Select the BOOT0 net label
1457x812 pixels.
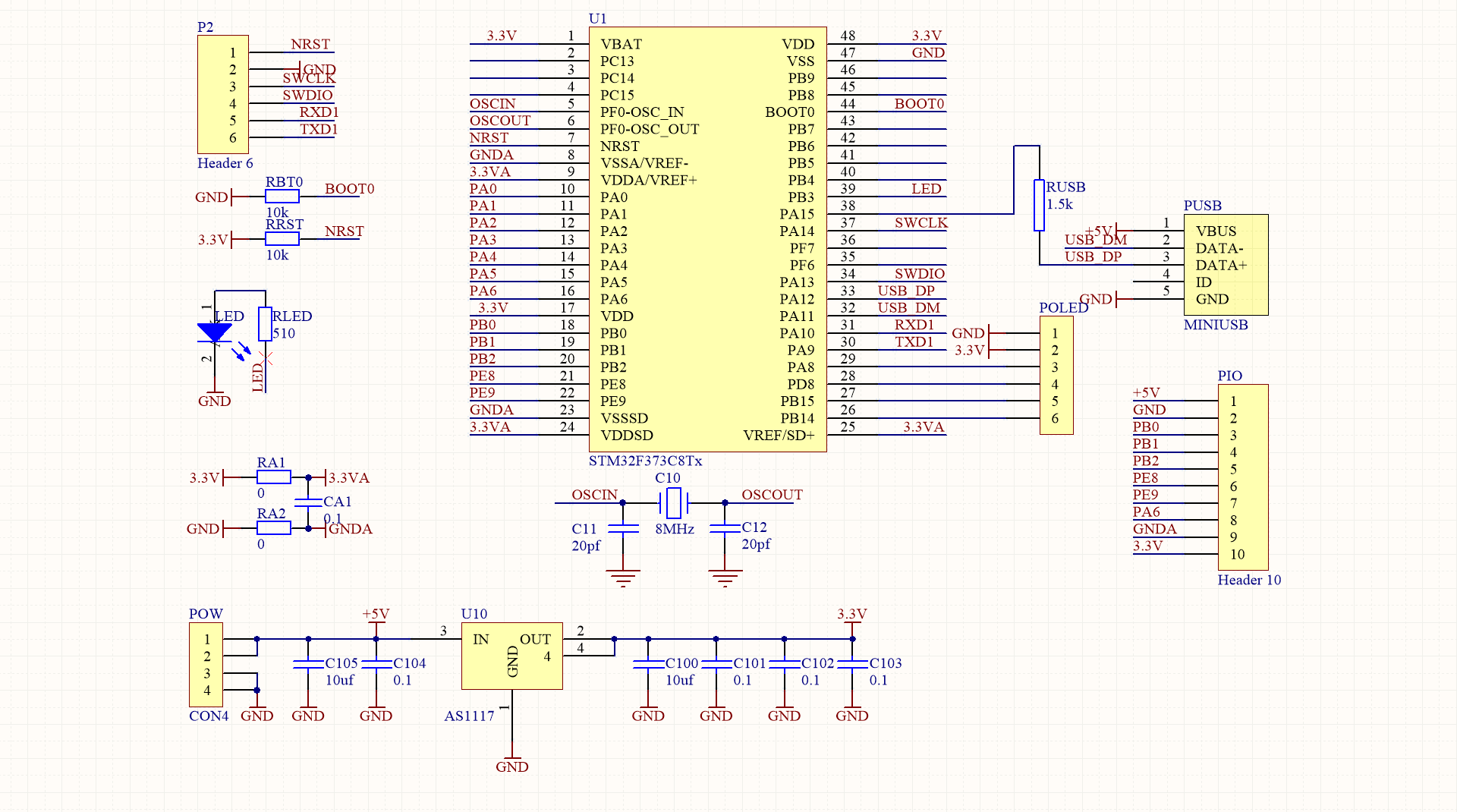click(348, 189)
